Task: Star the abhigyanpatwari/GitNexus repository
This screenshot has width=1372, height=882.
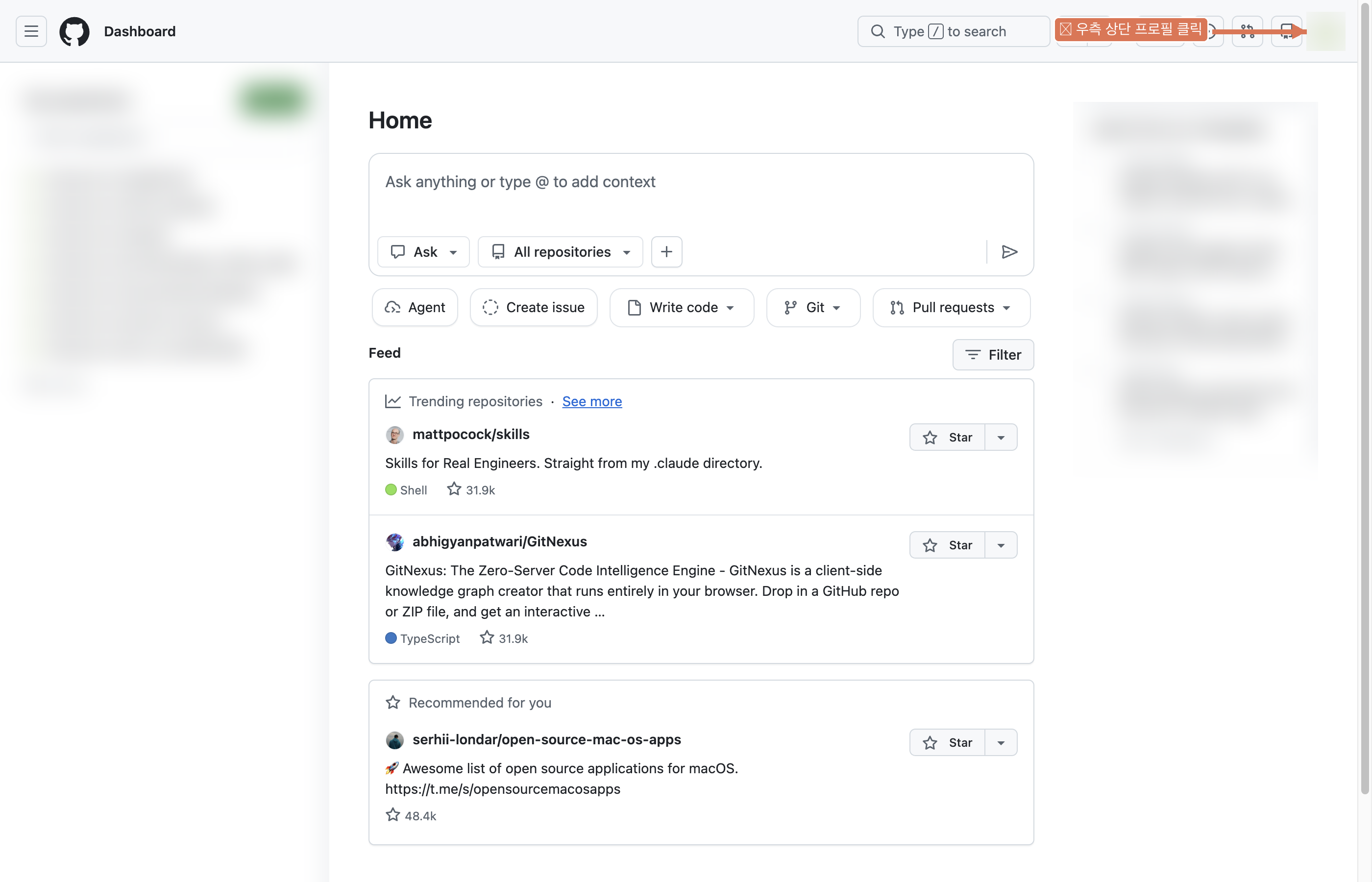Action: click(x=948, y=545)
